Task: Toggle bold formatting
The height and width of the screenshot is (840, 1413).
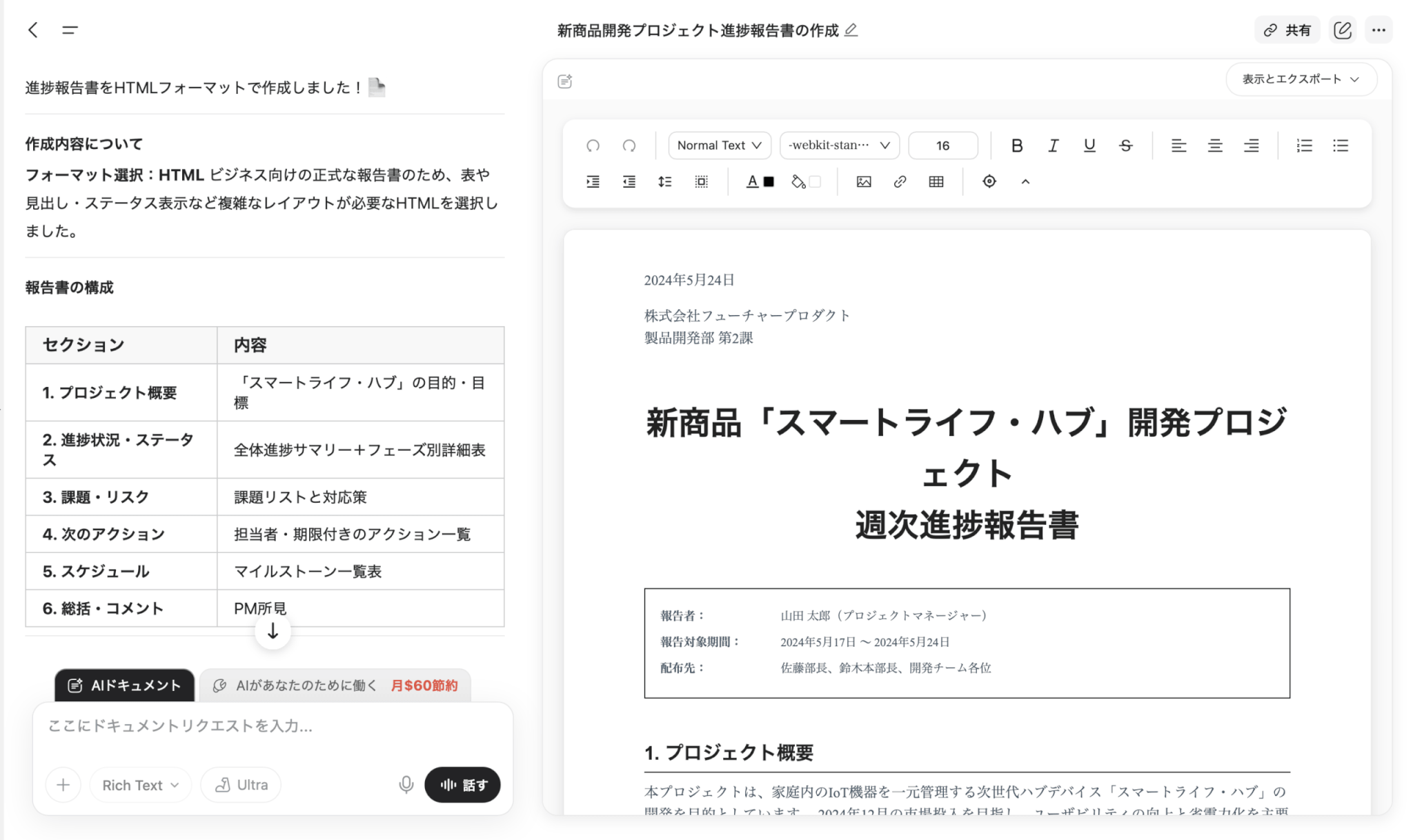Action: [1016, 146]
